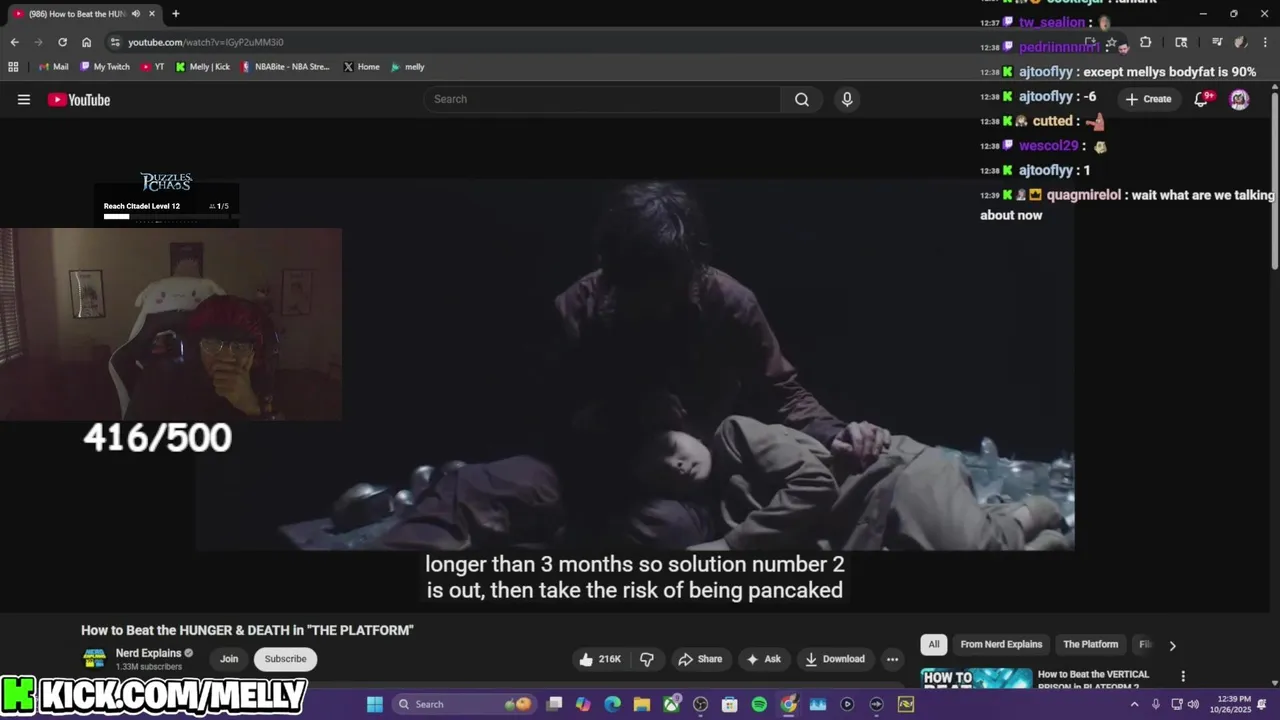Open the Mail bookmark

pyautogui.click(x=54, y=67)
